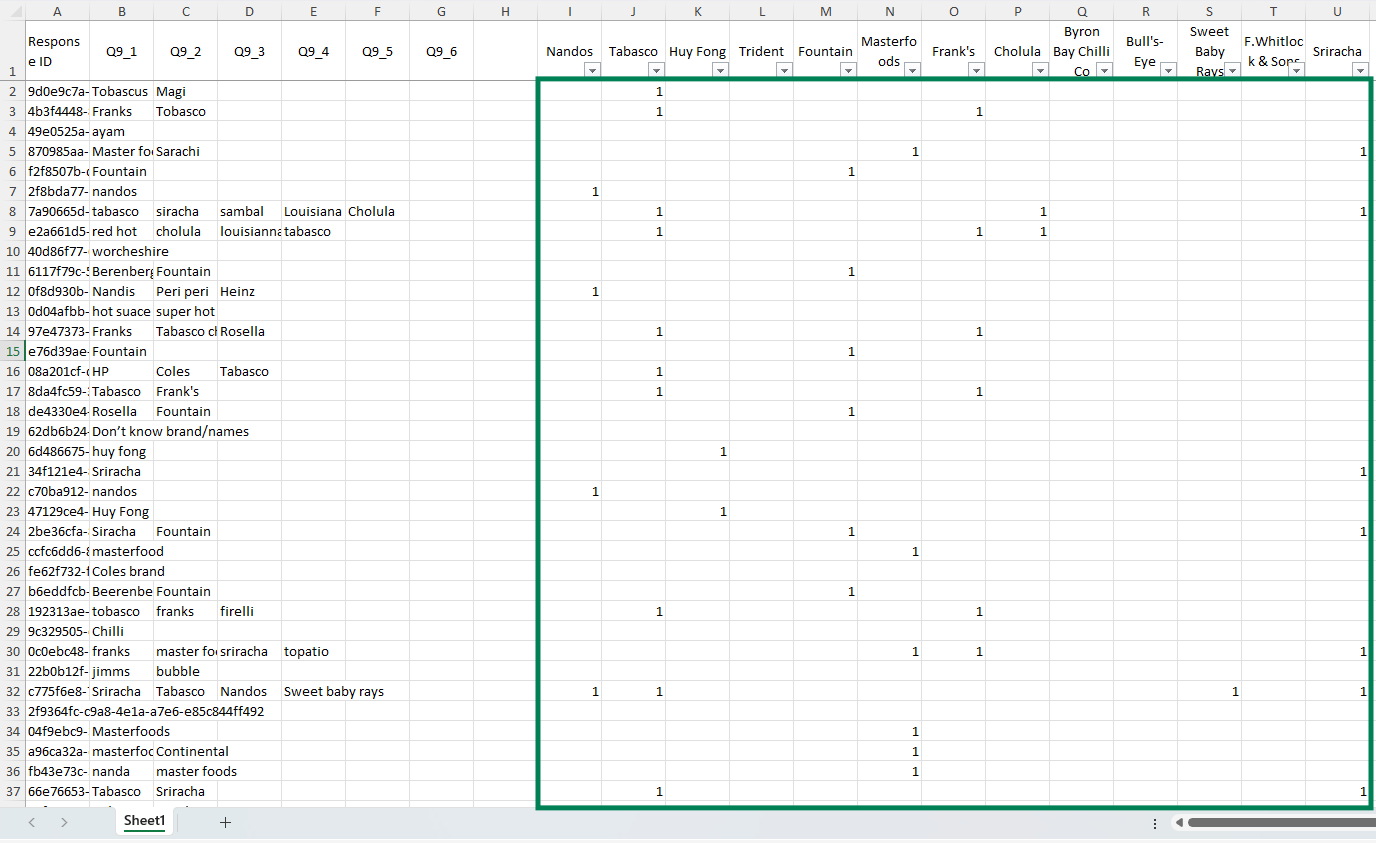Click the Continental cell
1376x843 pixels.
coord(185,751)
